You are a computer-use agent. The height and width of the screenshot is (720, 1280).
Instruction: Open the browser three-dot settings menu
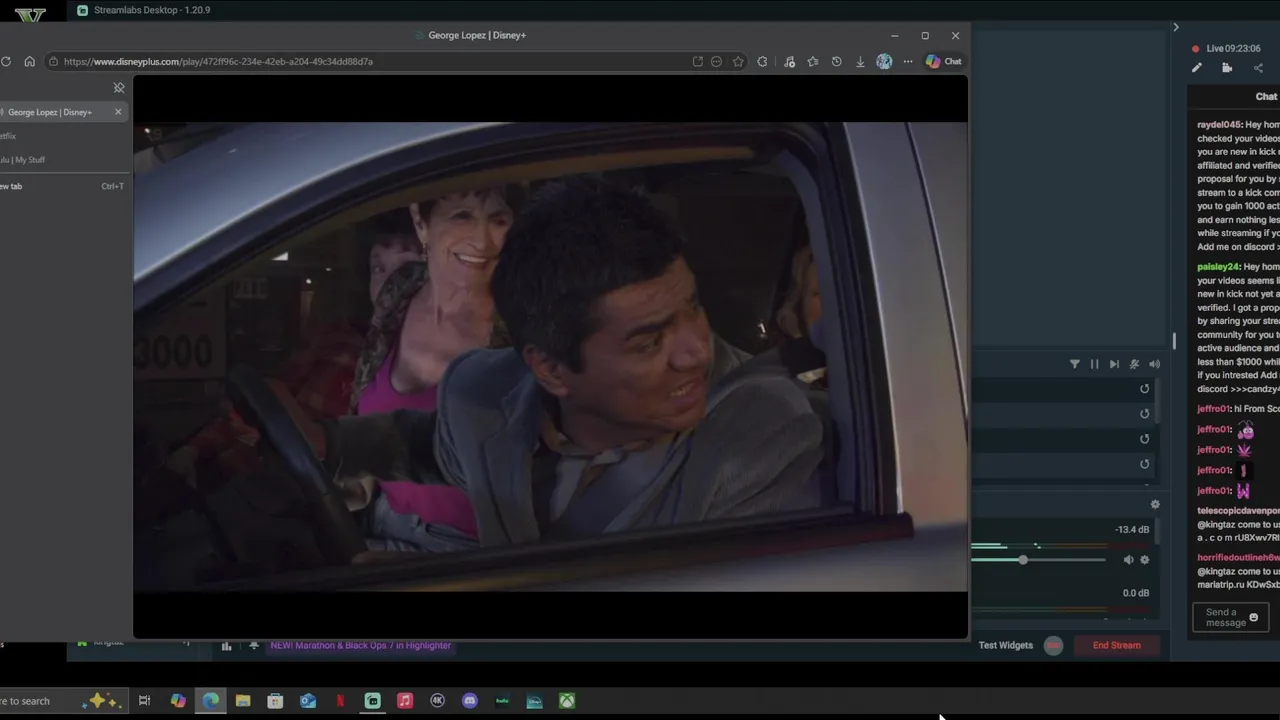point(908,61)
